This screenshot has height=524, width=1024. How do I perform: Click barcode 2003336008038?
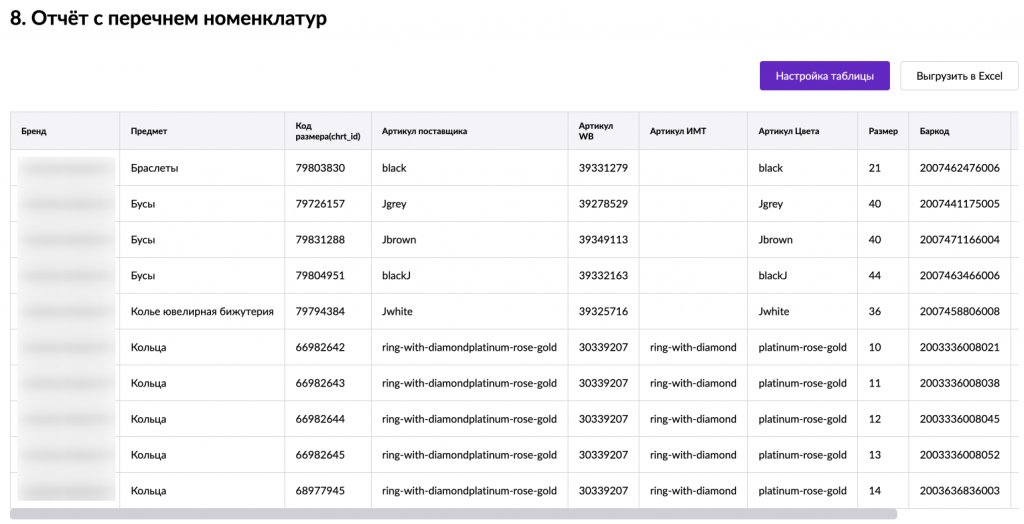(x=959, y=384)
